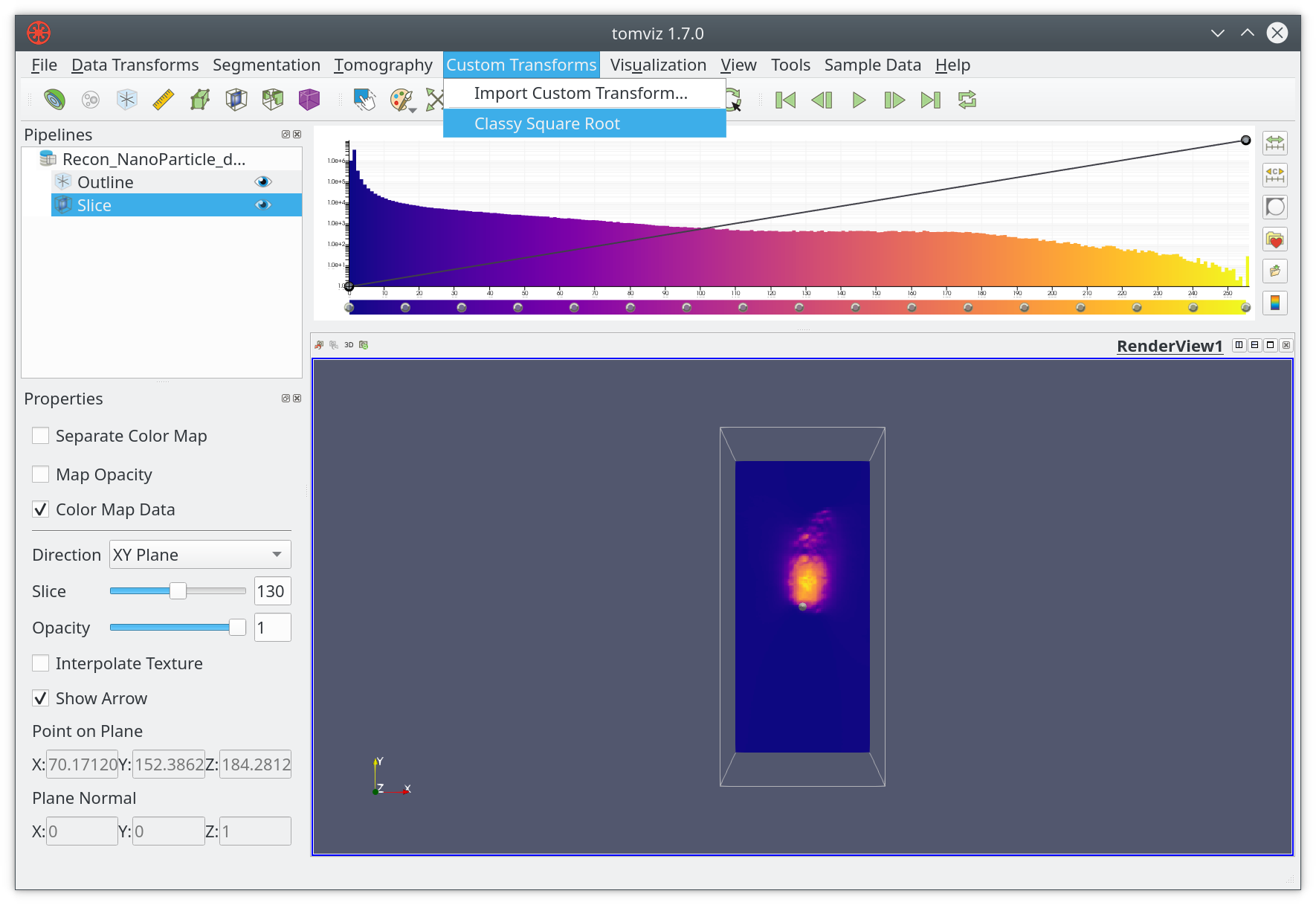Click the blue selection hand icon

364,100
